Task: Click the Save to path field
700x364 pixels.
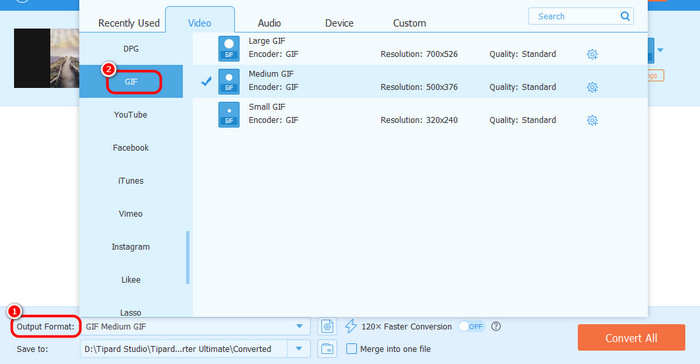Action: 184,349
